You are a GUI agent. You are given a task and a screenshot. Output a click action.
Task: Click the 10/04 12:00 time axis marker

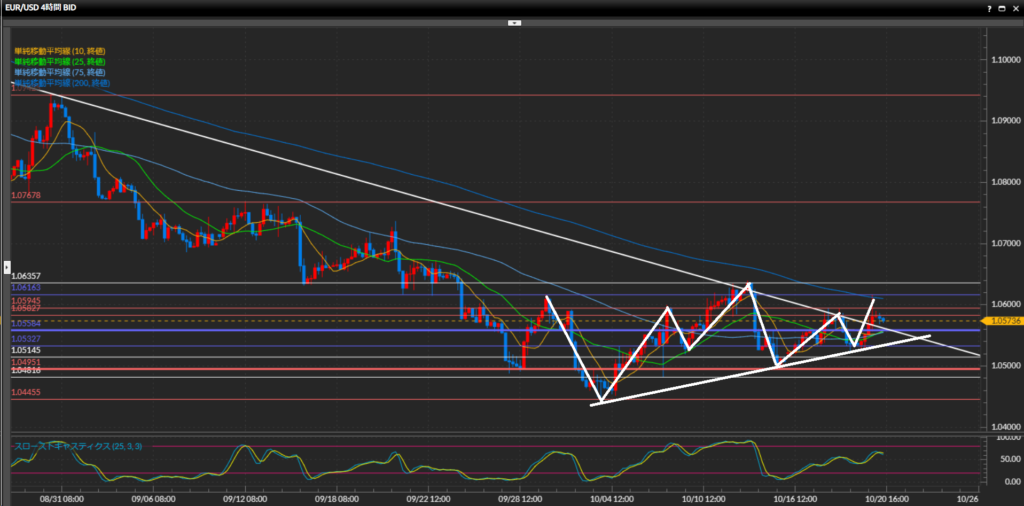tap(612, 497)
